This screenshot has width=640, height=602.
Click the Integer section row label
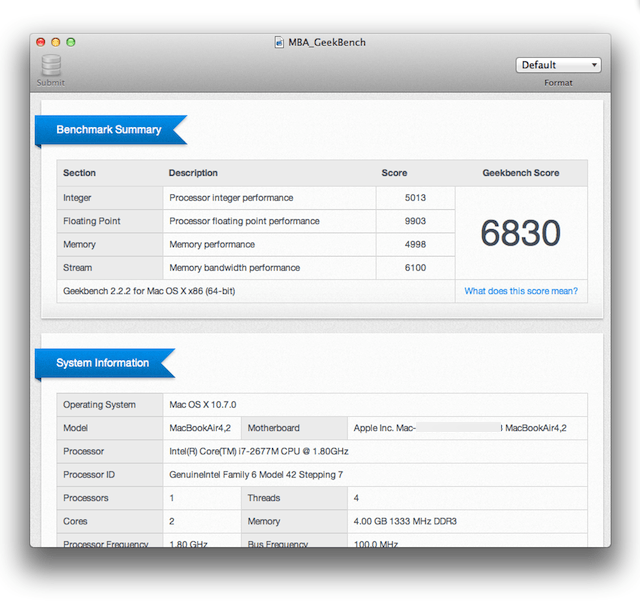77,198
